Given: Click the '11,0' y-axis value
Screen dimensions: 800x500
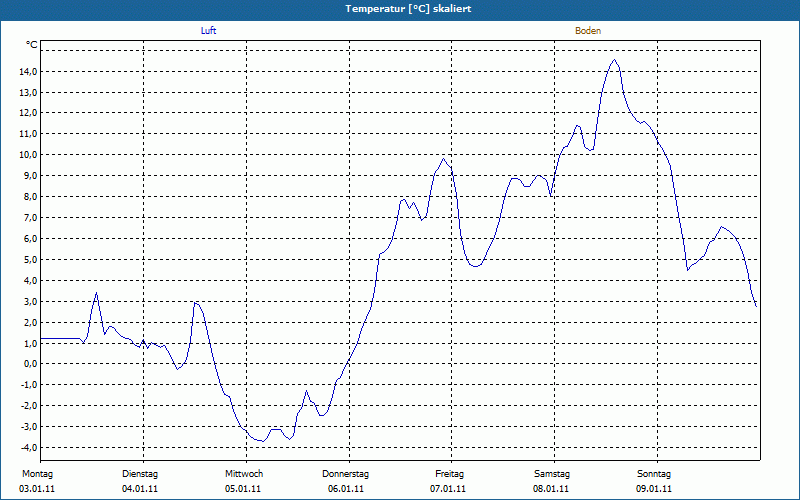Looking at the screenshot, I should coord(29,134).
